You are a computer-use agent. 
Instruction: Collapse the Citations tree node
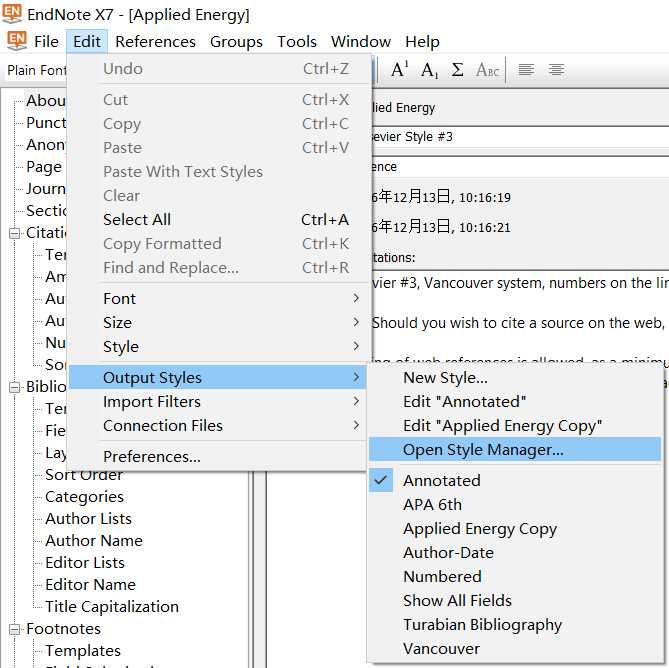15,233
